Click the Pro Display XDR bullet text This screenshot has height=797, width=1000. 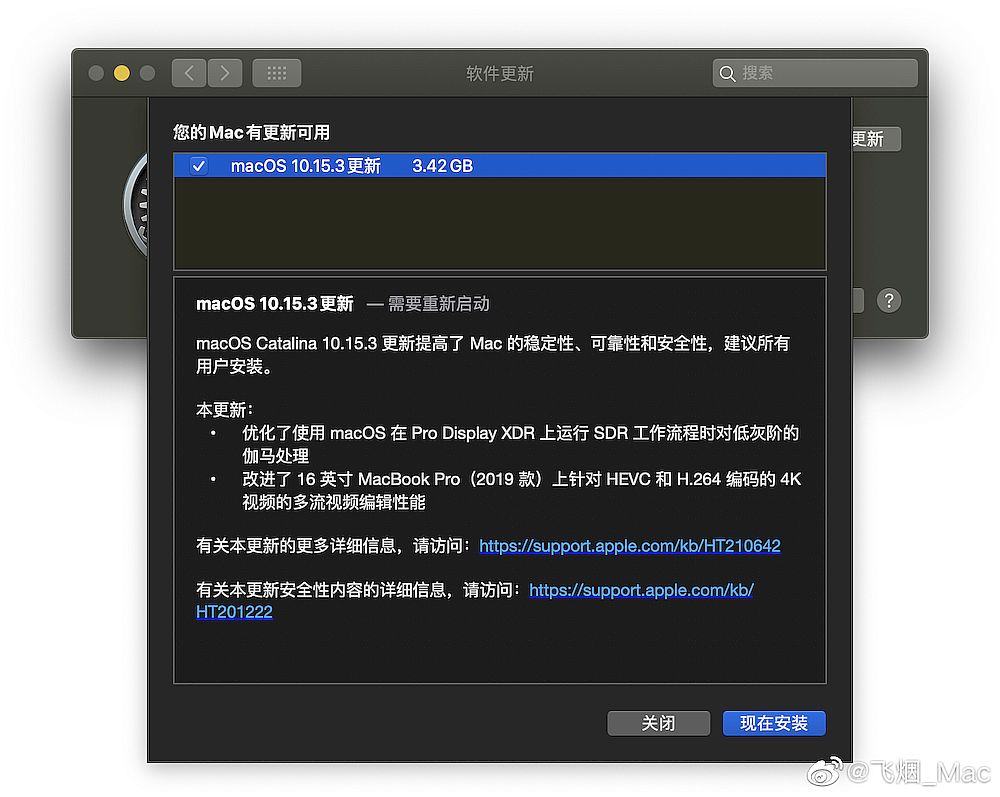pos(520,444)
